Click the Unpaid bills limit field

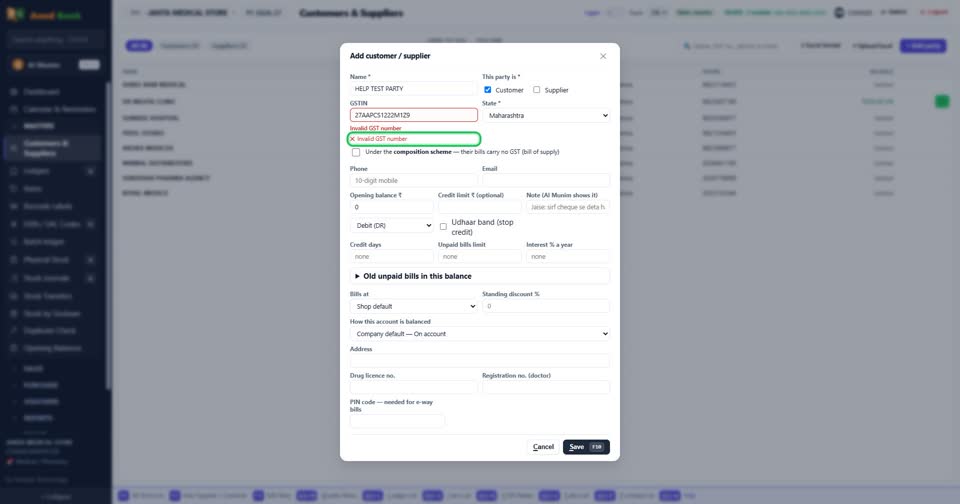tap(479, 257)
